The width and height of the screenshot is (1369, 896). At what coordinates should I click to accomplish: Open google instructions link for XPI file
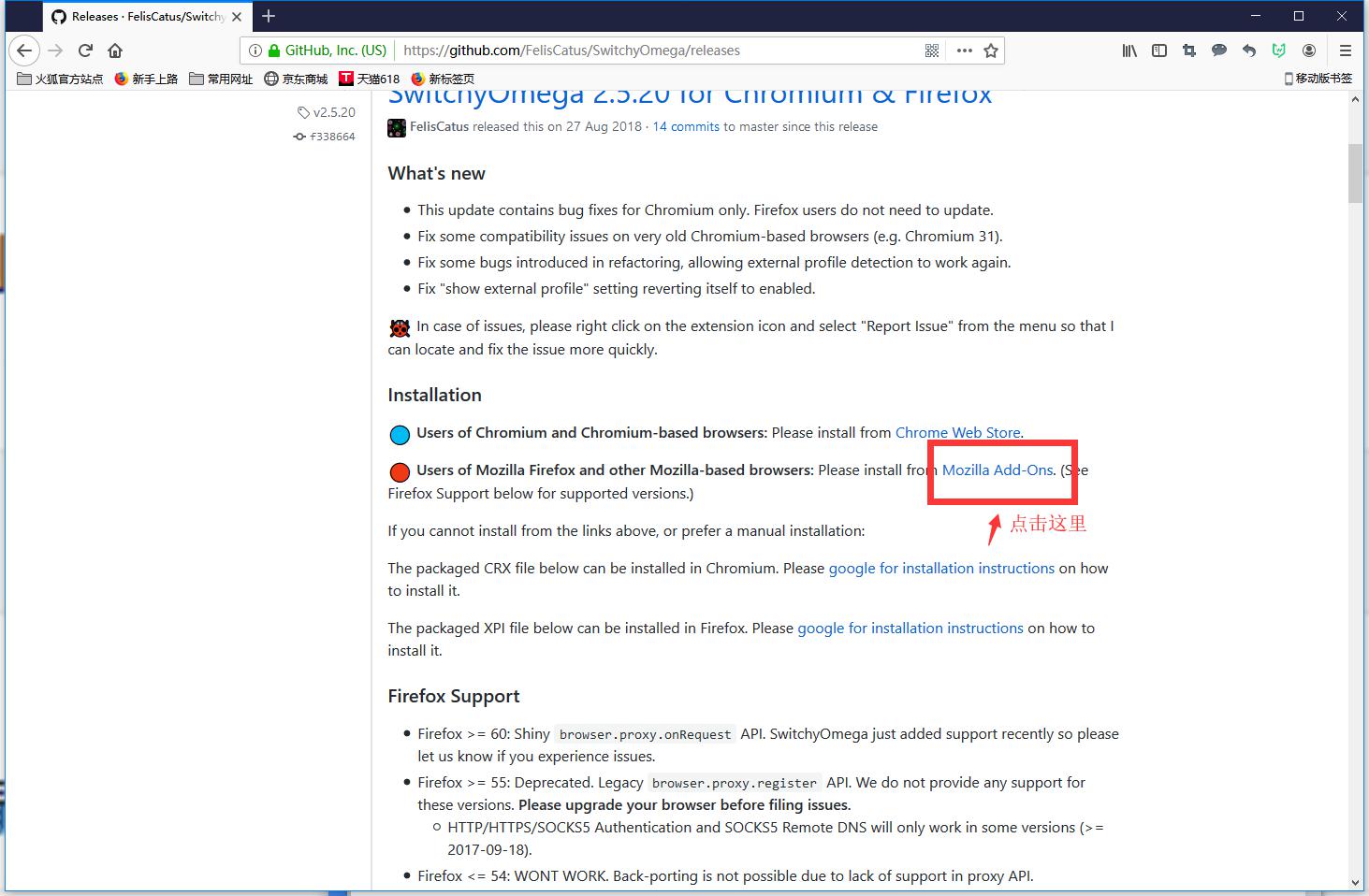(x=910, y=629)
